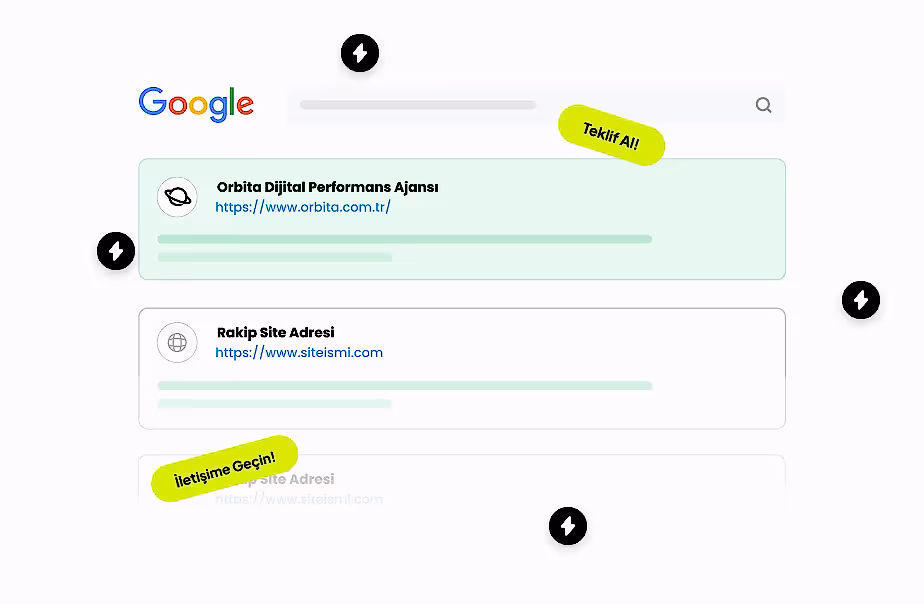Image resolution: width=924 pixels, height=604 pixels.
Task: Click the magnifier search icon
Action: tap(763, 105)
